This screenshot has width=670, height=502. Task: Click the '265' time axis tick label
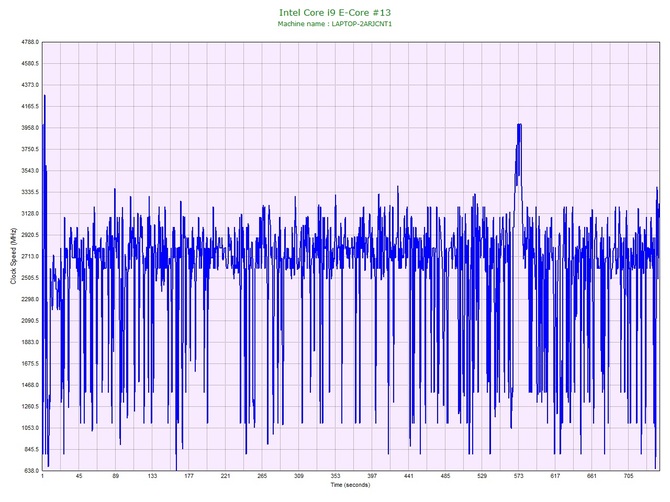(x=262, y=476)
